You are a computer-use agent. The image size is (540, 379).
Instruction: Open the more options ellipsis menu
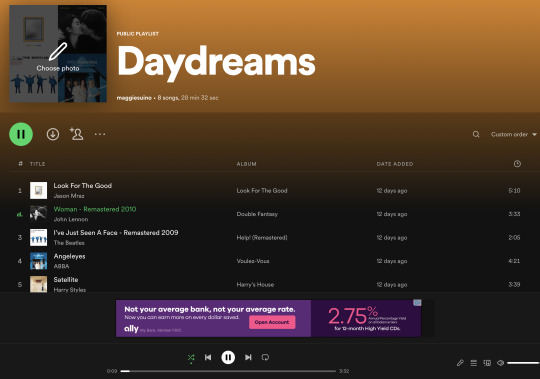coord(100,134)
